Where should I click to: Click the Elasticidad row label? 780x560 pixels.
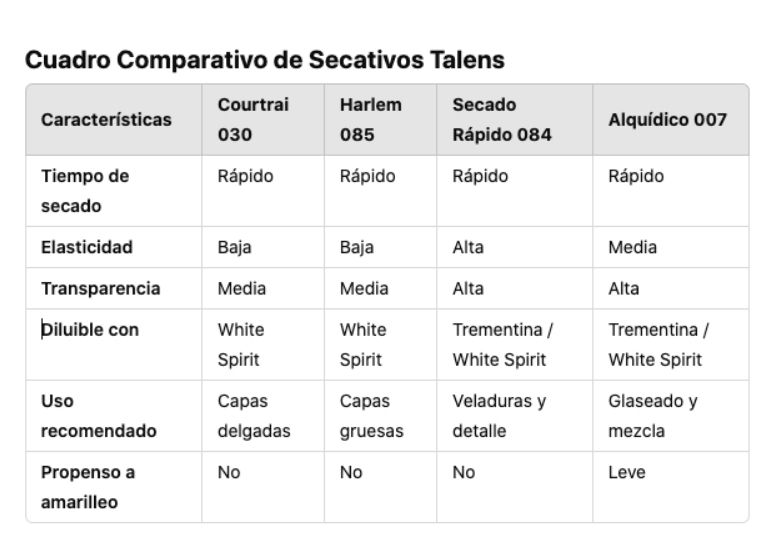click(87, 247)
